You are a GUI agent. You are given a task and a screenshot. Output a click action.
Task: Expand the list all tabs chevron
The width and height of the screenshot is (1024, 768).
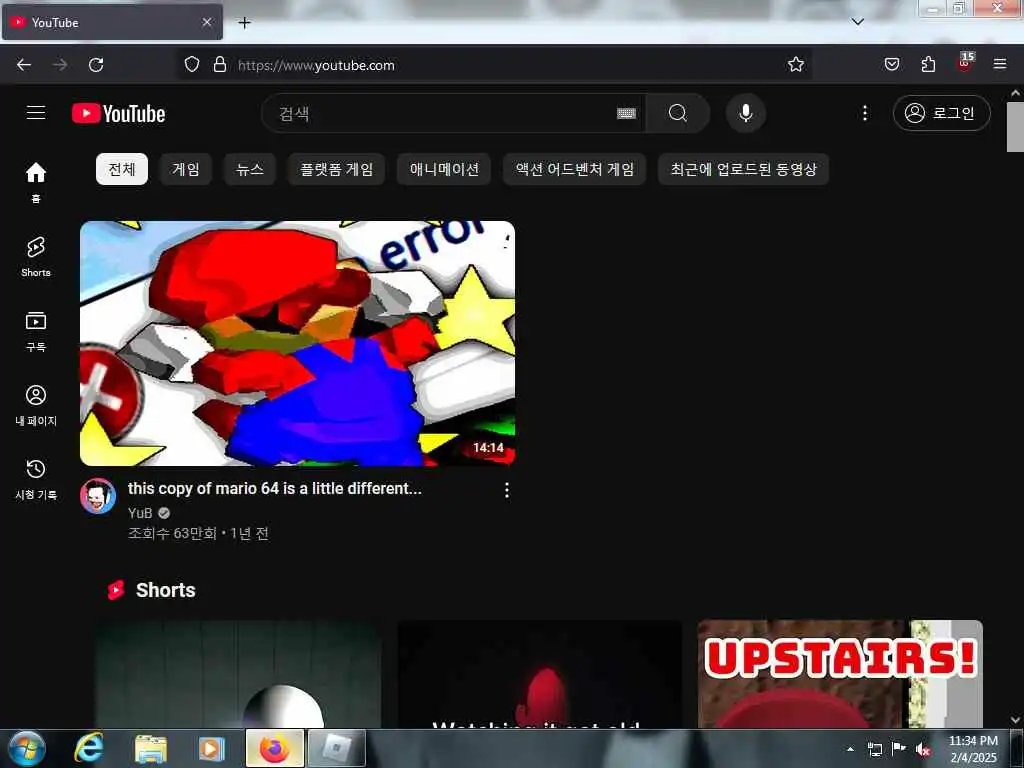click(x=858, y=22)
